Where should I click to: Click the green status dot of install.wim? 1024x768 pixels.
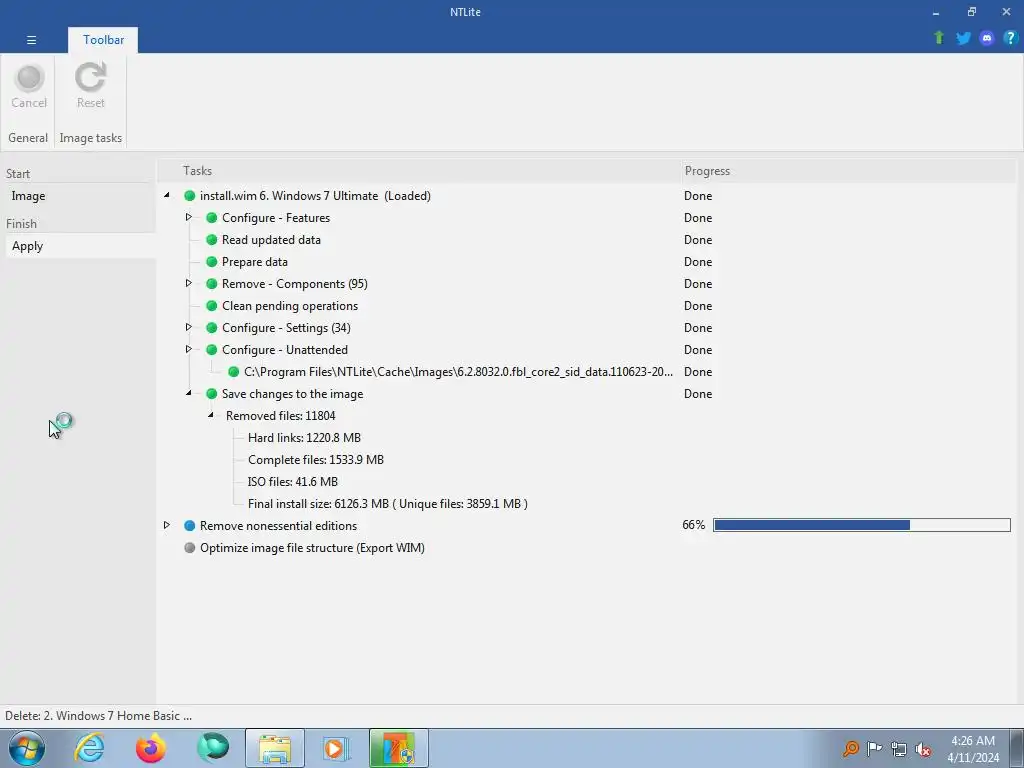[x=189, y=196]
